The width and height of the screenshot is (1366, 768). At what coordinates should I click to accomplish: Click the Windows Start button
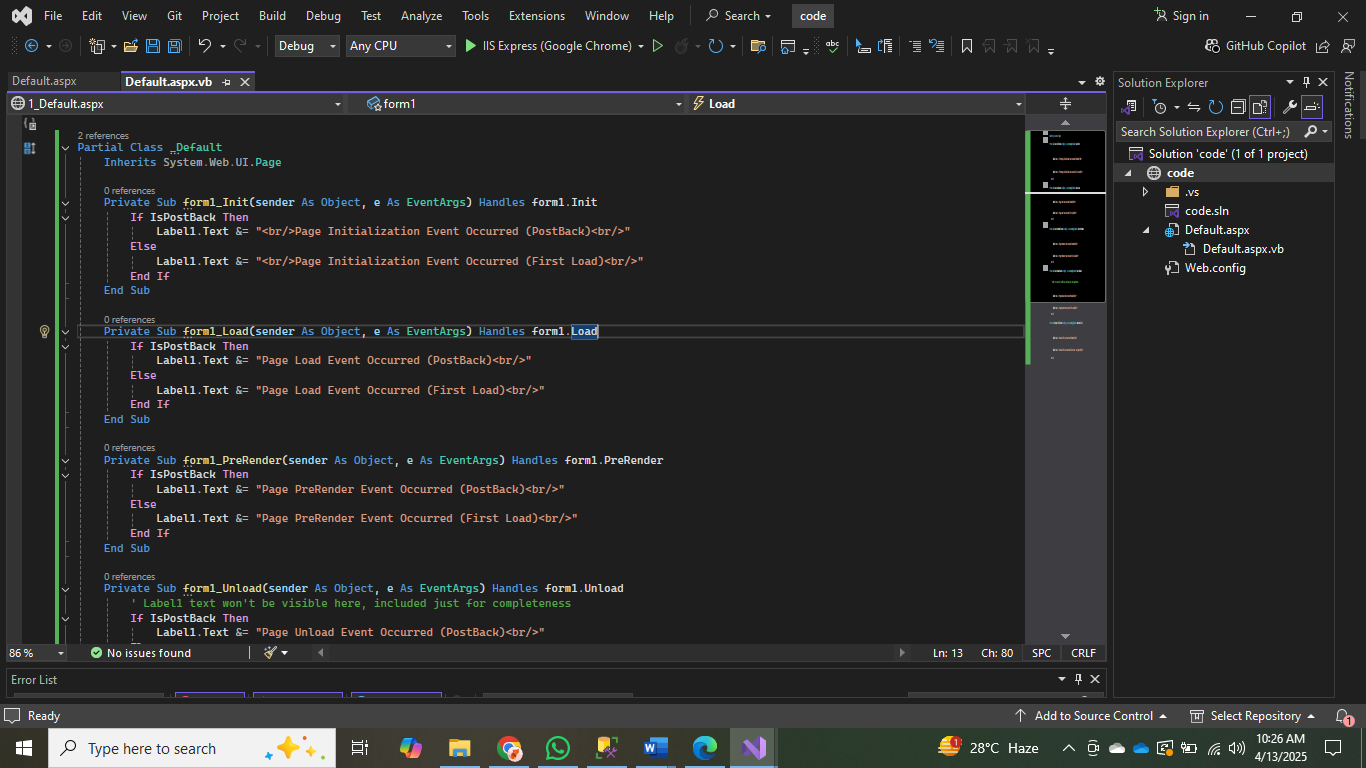pos(23,748)
